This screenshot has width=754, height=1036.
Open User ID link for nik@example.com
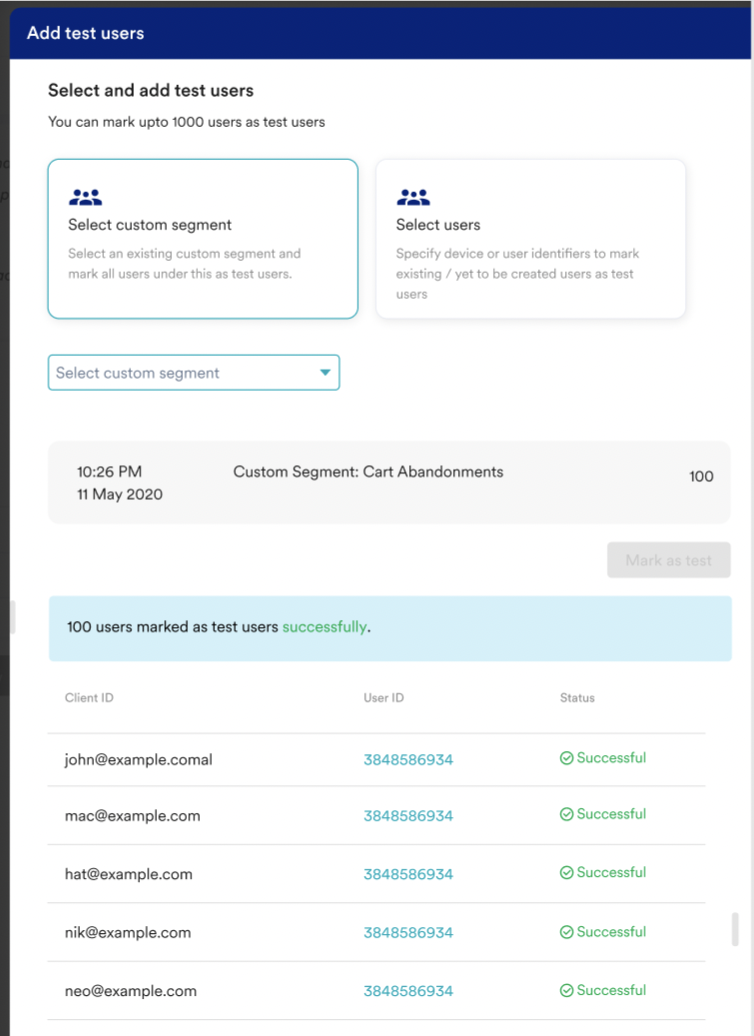pos(408,932)
